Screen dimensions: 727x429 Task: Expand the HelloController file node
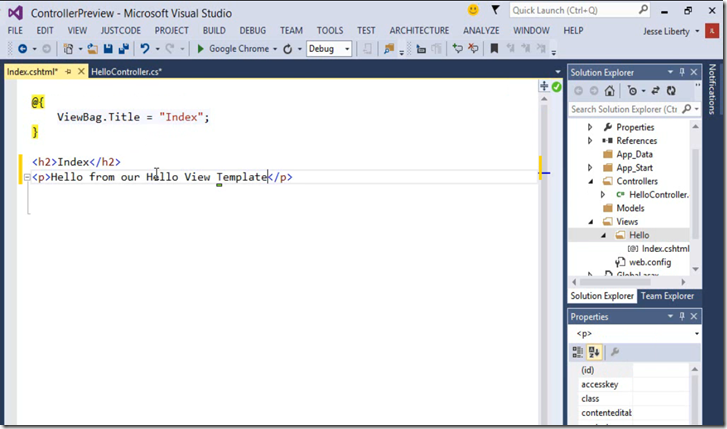(603, 195)
